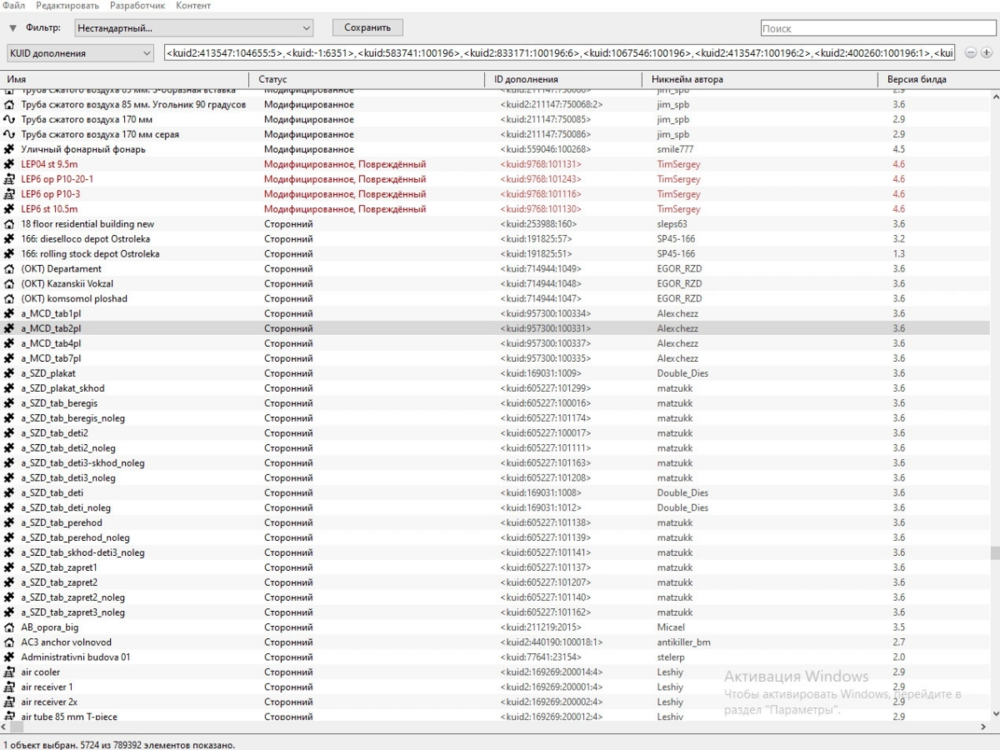The width and height of the screenshot is (1000, 750).
Task: Click the author name 'smile777'
Action: 675,149
